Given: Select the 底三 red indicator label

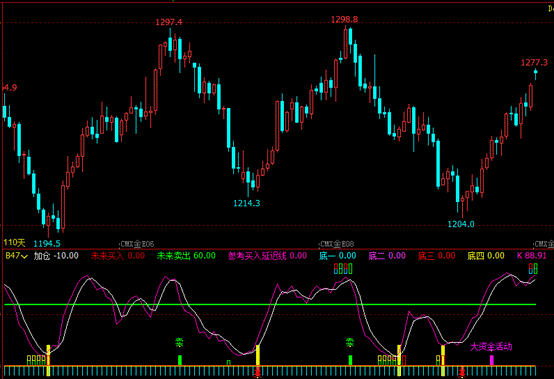Looking at the screenshot, I should 426,256.
